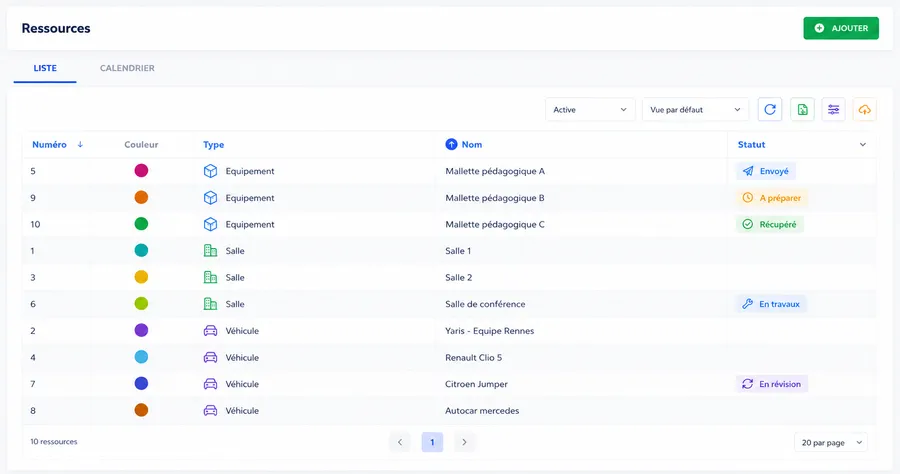Viewport: 900px width, 474px height.
Task: Switch to the CALENDRIER tab
Action: tap(127, 68)
